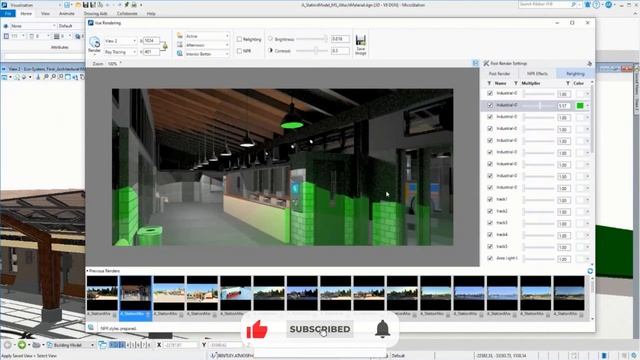Click the light setup icon beside Active

click(180, 36)
